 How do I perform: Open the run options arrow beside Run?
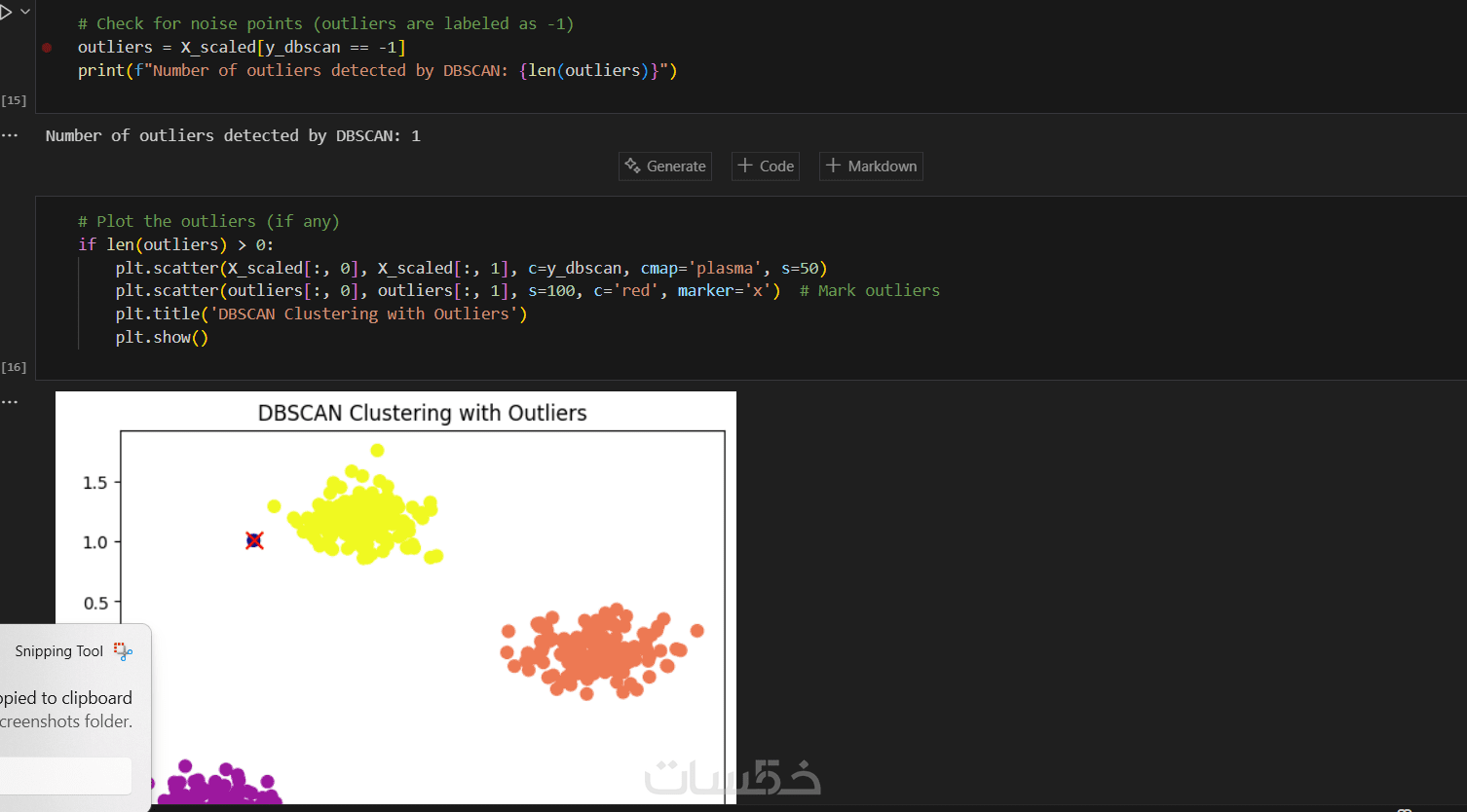point(25,13)
